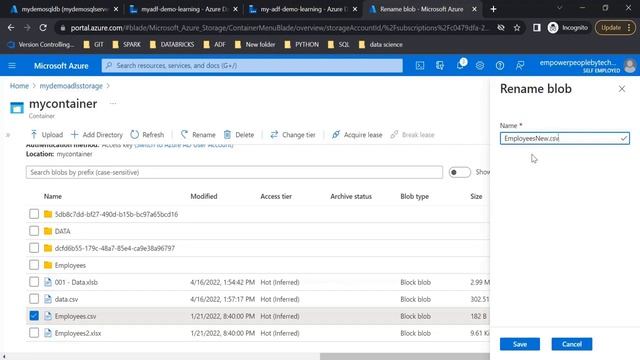
Task: Click the Delete toolbar button
Action: (239, 135)
